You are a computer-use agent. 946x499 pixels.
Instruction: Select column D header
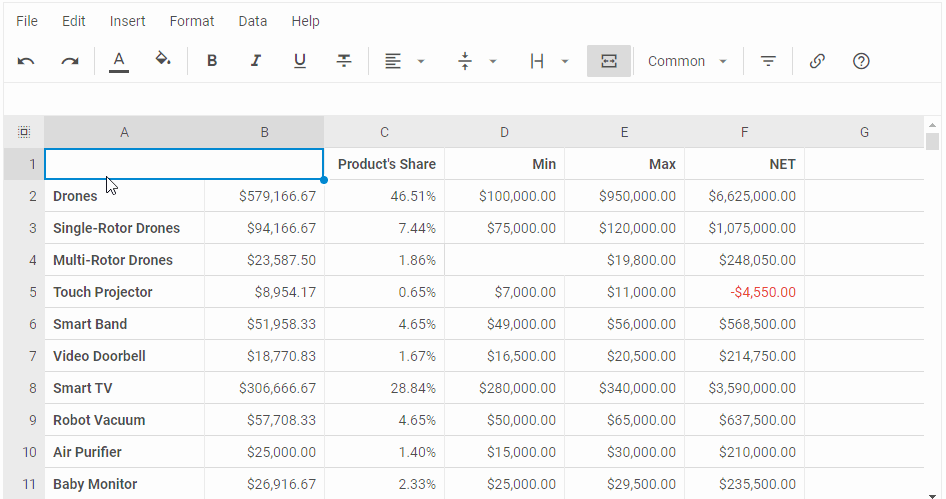pyautogui.click(x=504, y=132)
